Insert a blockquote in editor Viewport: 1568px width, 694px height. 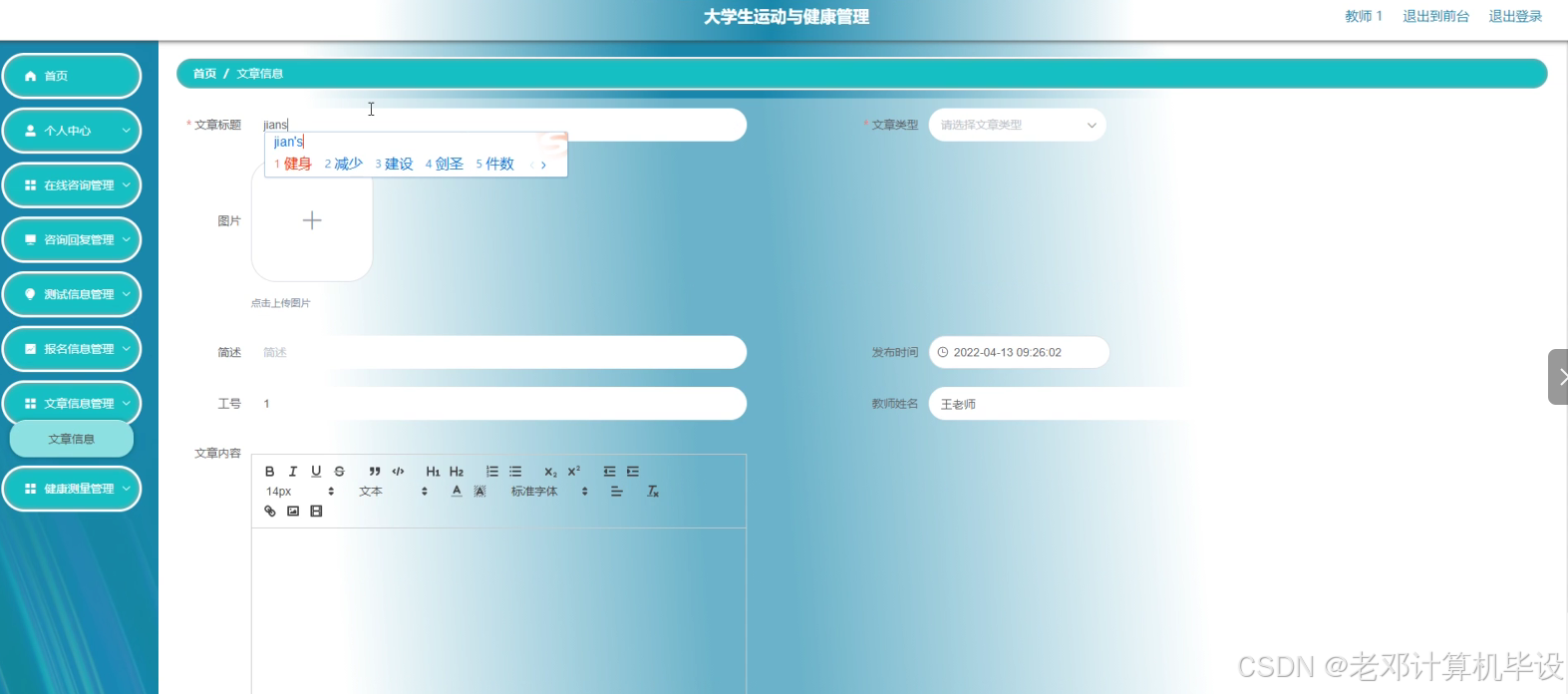375,472
